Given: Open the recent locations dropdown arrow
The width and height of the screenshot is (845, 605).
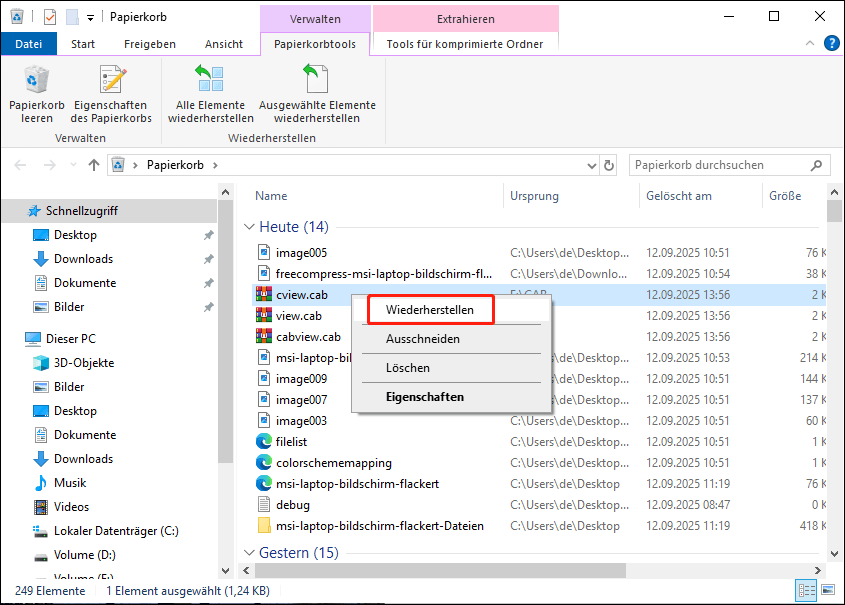Looking at the screenshot, I should (73, 165).
